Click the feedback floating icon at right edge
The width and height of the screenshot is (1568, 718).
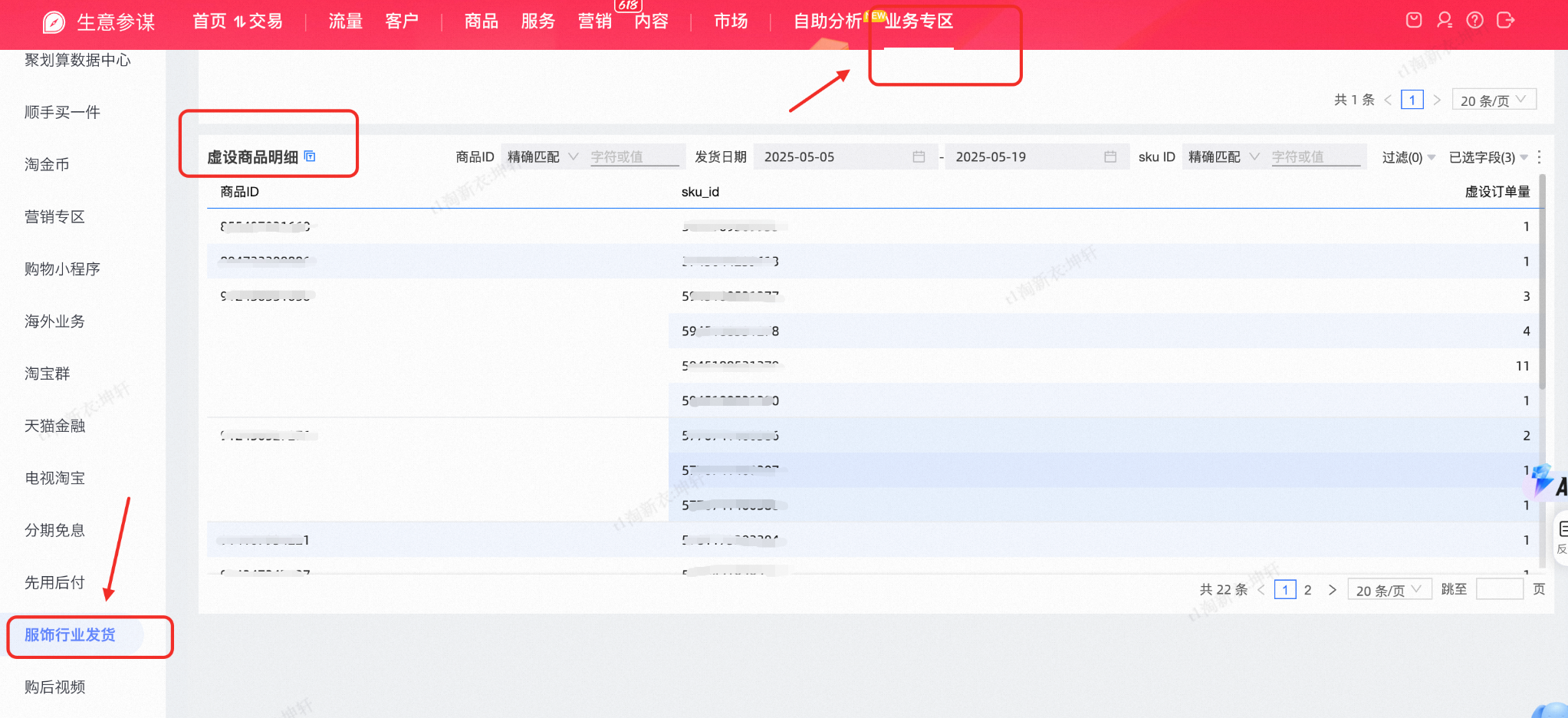point(1561,538)
